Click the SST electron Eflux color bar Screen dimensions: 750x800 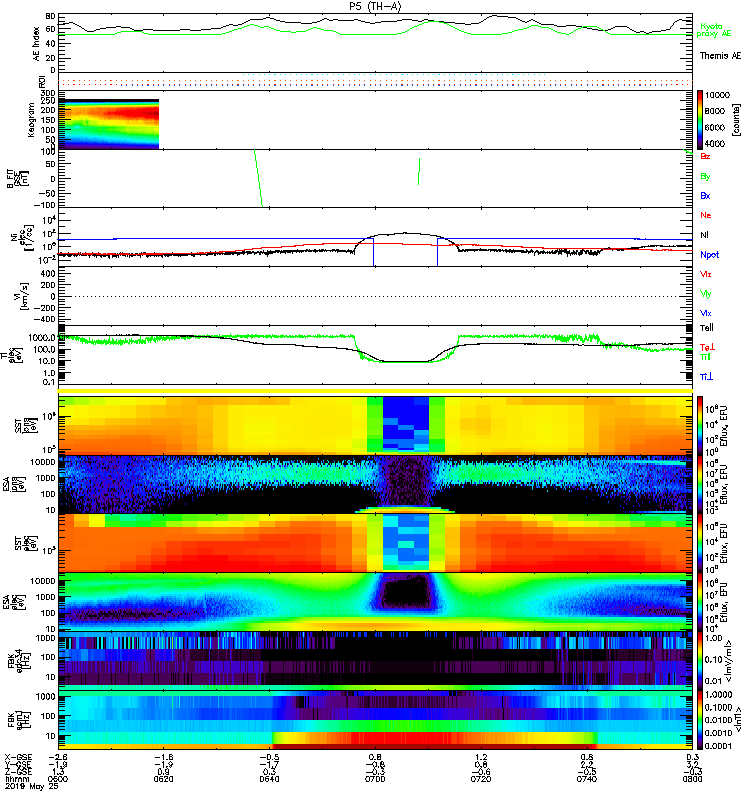pos(700,543)
